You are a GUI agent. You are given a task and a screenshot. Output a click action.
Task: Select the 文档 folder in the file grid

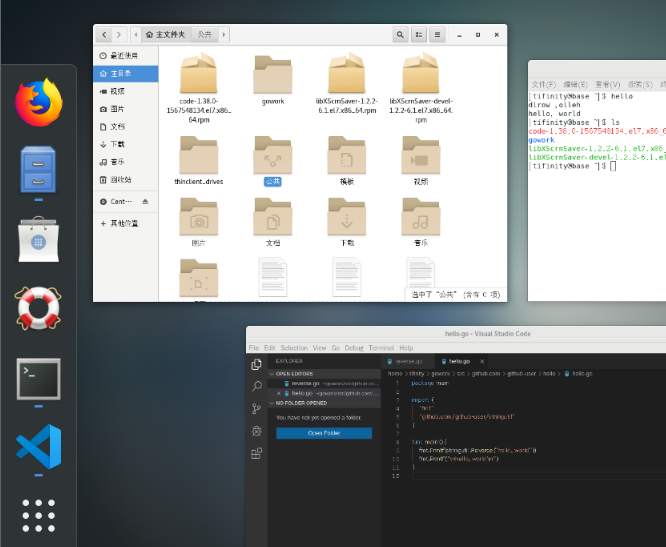click(x=273, y=217)
